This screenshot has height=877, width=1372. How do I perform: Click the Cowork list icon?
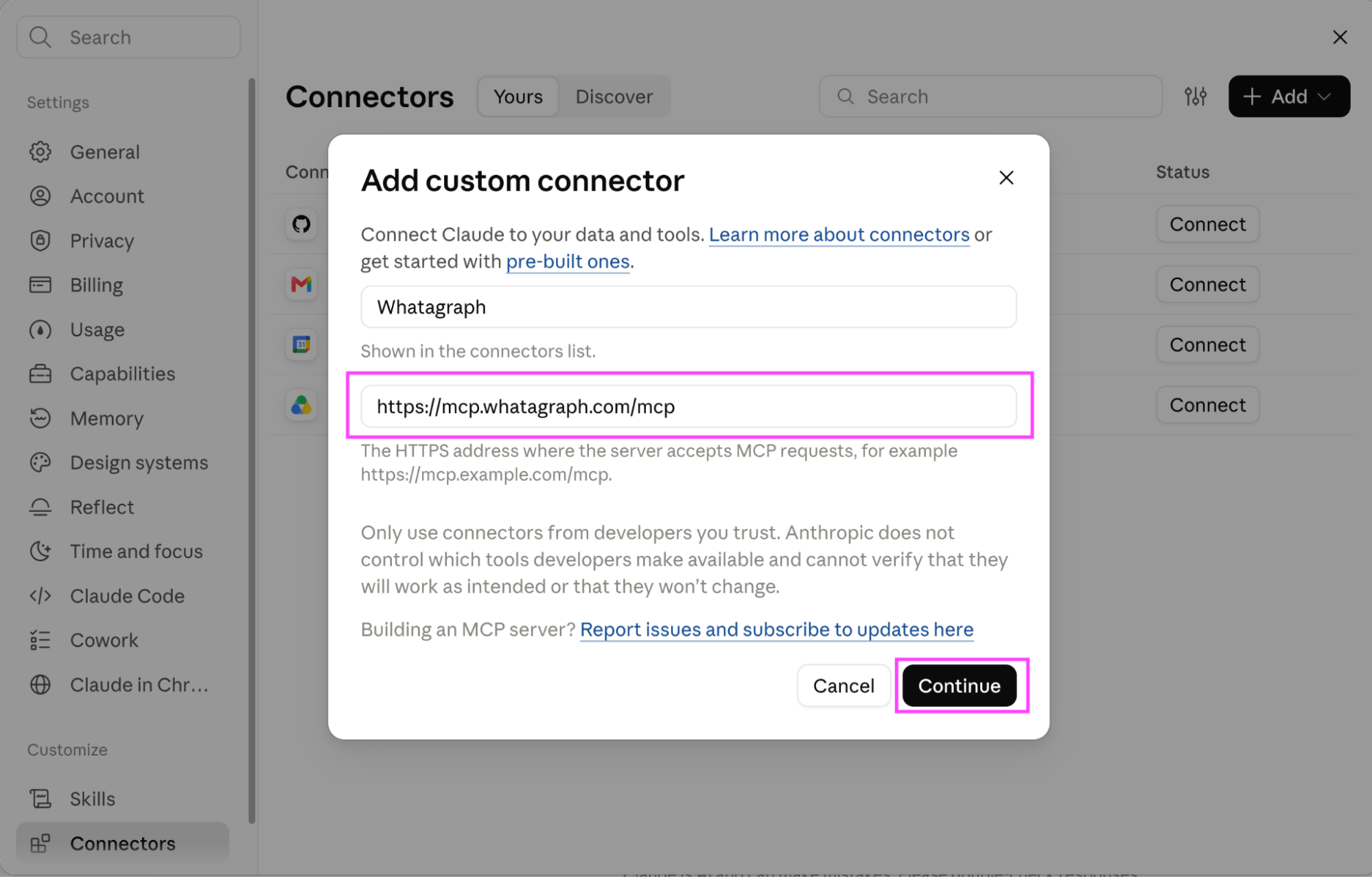click(40, 640)
